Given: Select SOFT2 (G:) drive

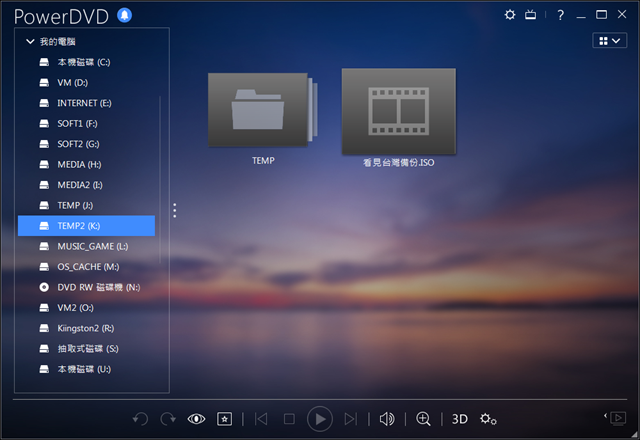Looking at the screenshot, I should pyautogui.click(x=87, y=144).
